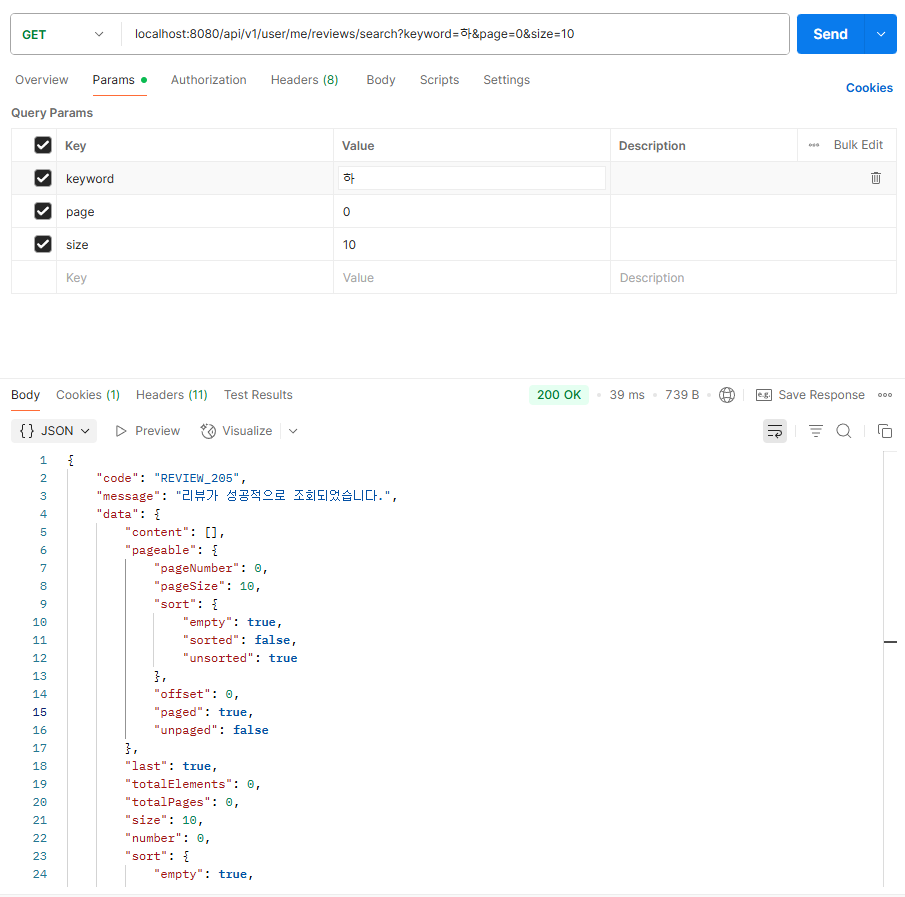Image resolution: width=905 pixels, height=897 pixels.
Task: Click the Preview button
Action: pyautogui.click(x=148, y=431)
